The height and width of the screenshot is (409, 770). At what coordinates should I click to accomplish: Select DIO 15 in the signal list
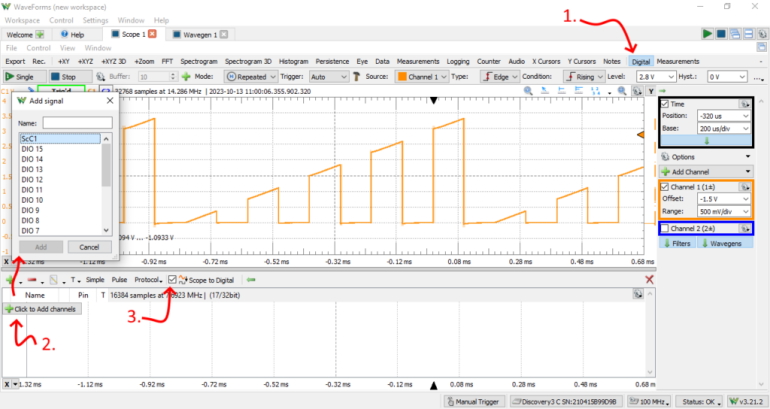click(x=32, y=149)
